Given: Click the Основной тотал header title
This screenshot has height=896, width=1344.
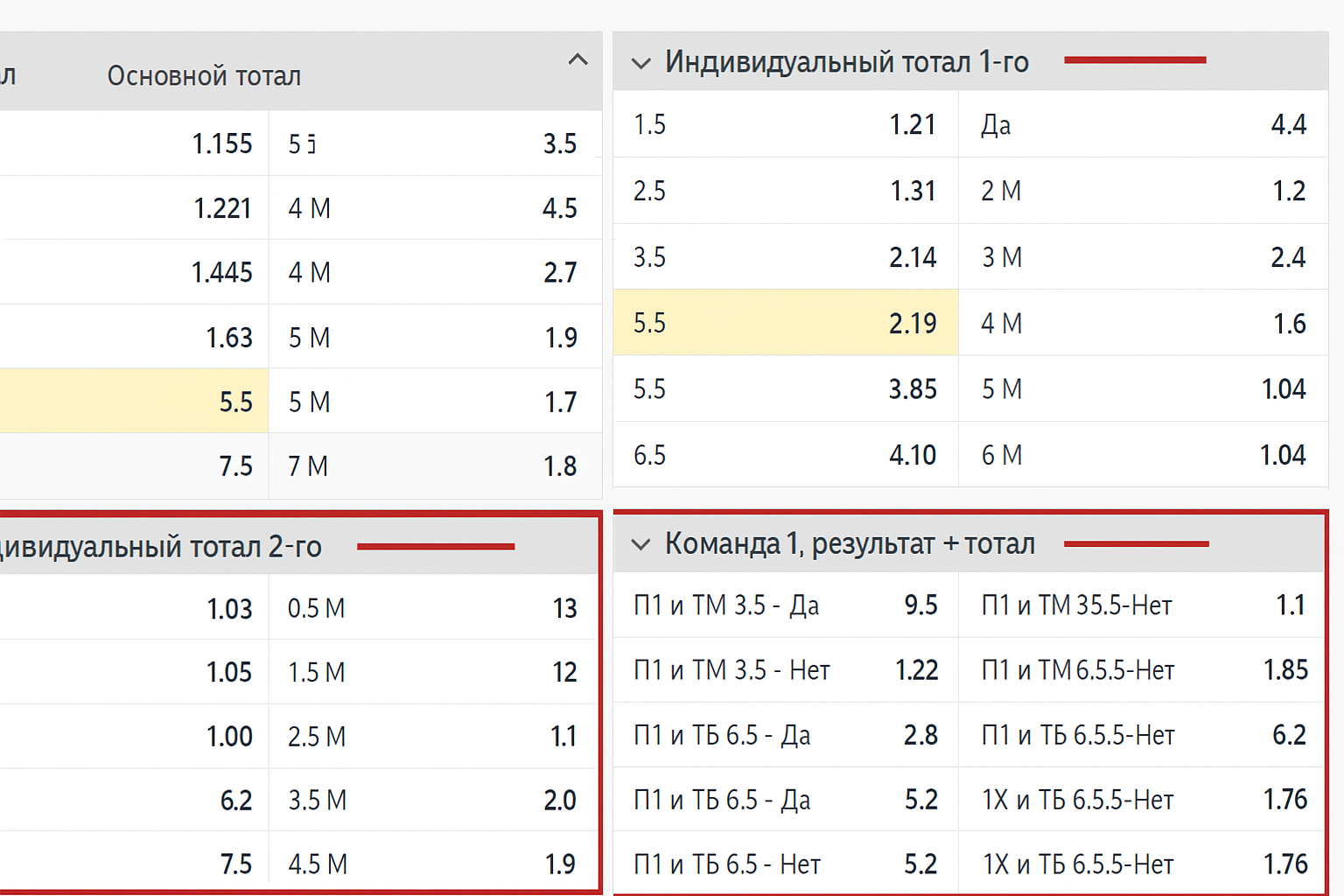Looking at the screenshot, I should pos(204,76).
